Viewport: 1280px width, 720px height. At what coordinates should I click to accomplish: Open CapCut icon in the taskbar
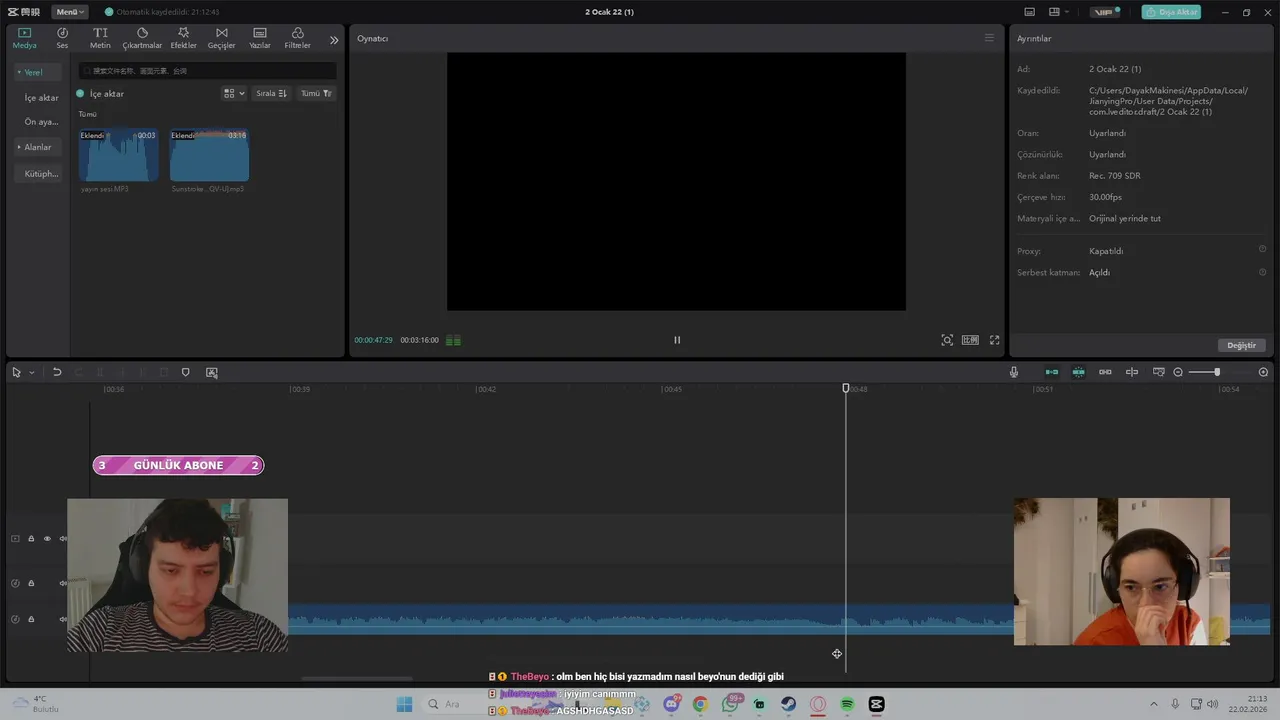(877, 705)
